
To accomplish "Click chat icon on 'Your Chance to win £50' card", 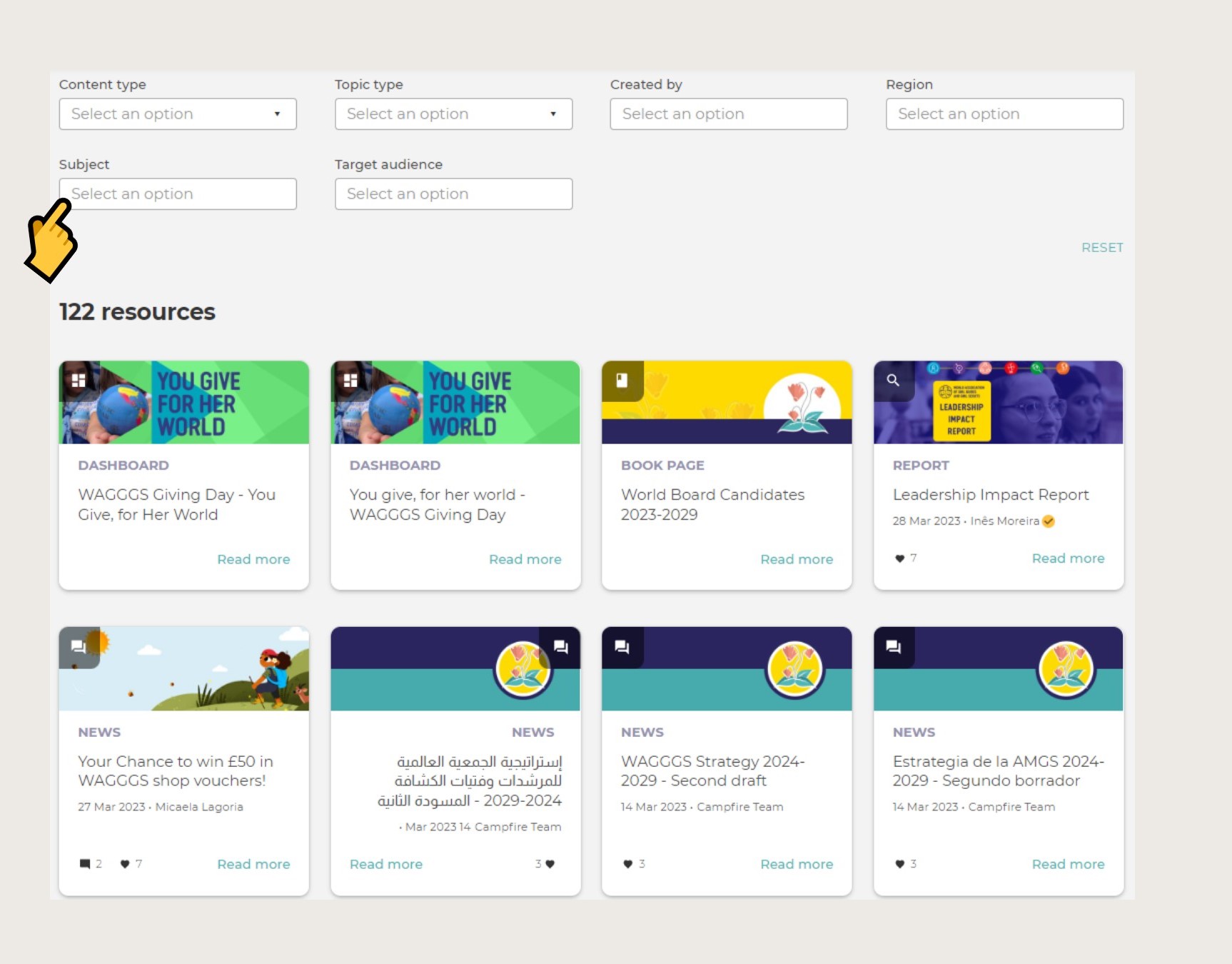I will [79, 647].
